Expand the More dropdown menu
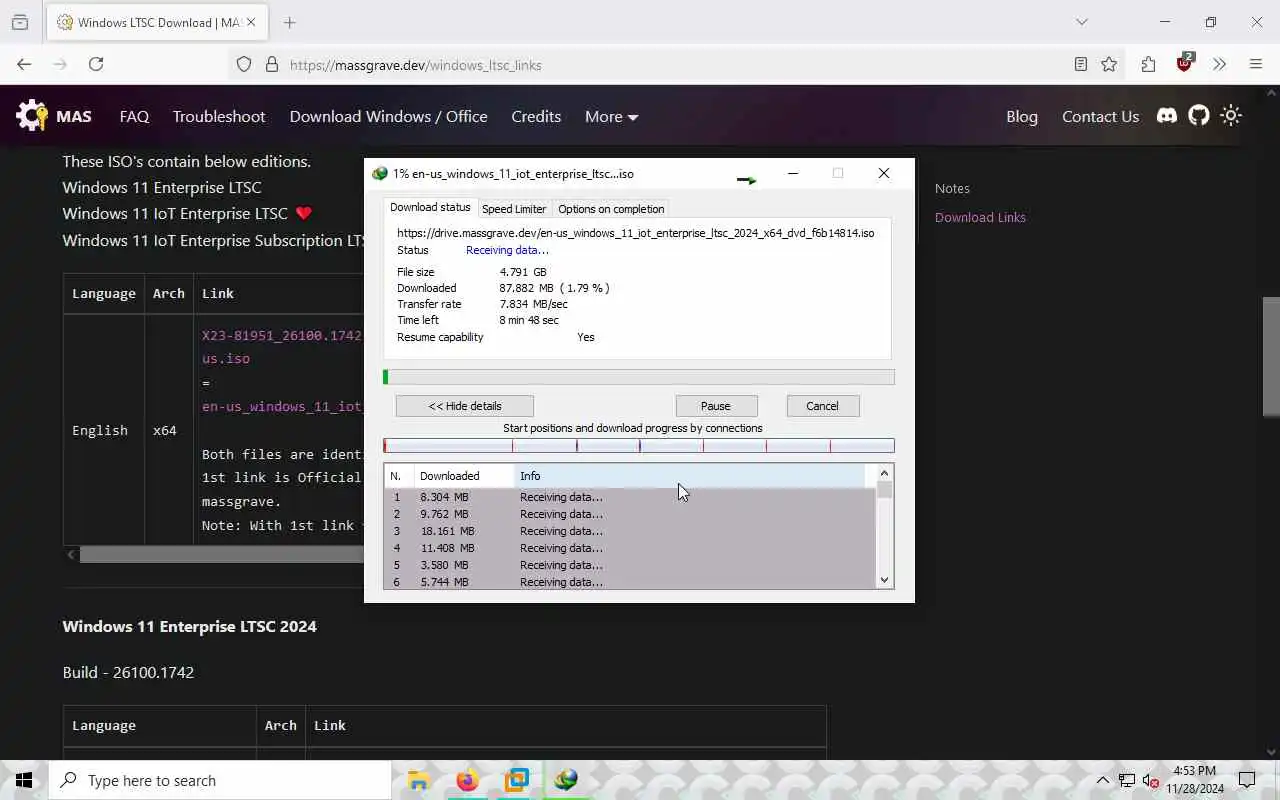The height and width of the screenshot is (800, 1280). point(611,116)
